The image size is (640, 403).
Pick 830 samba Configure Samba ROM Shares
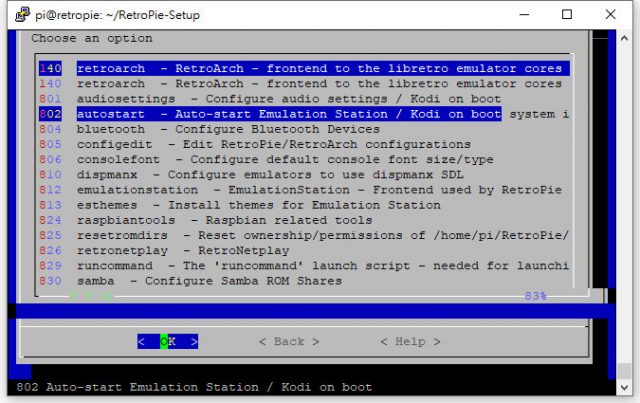point(190,281)
